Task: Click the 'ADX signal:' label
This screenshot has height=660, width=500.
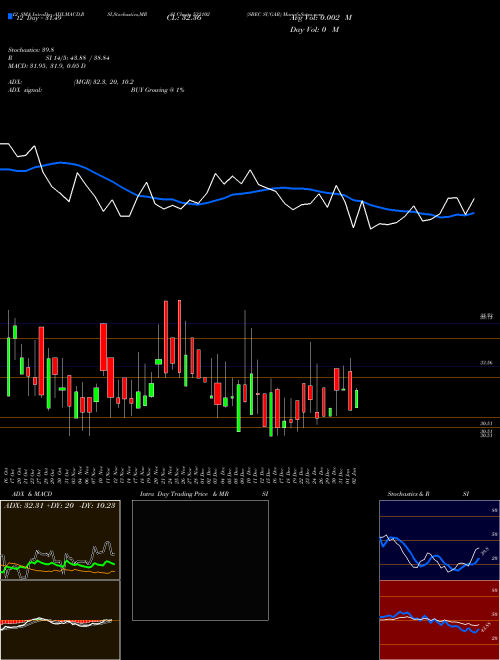Action: click(x=24, y=90)
